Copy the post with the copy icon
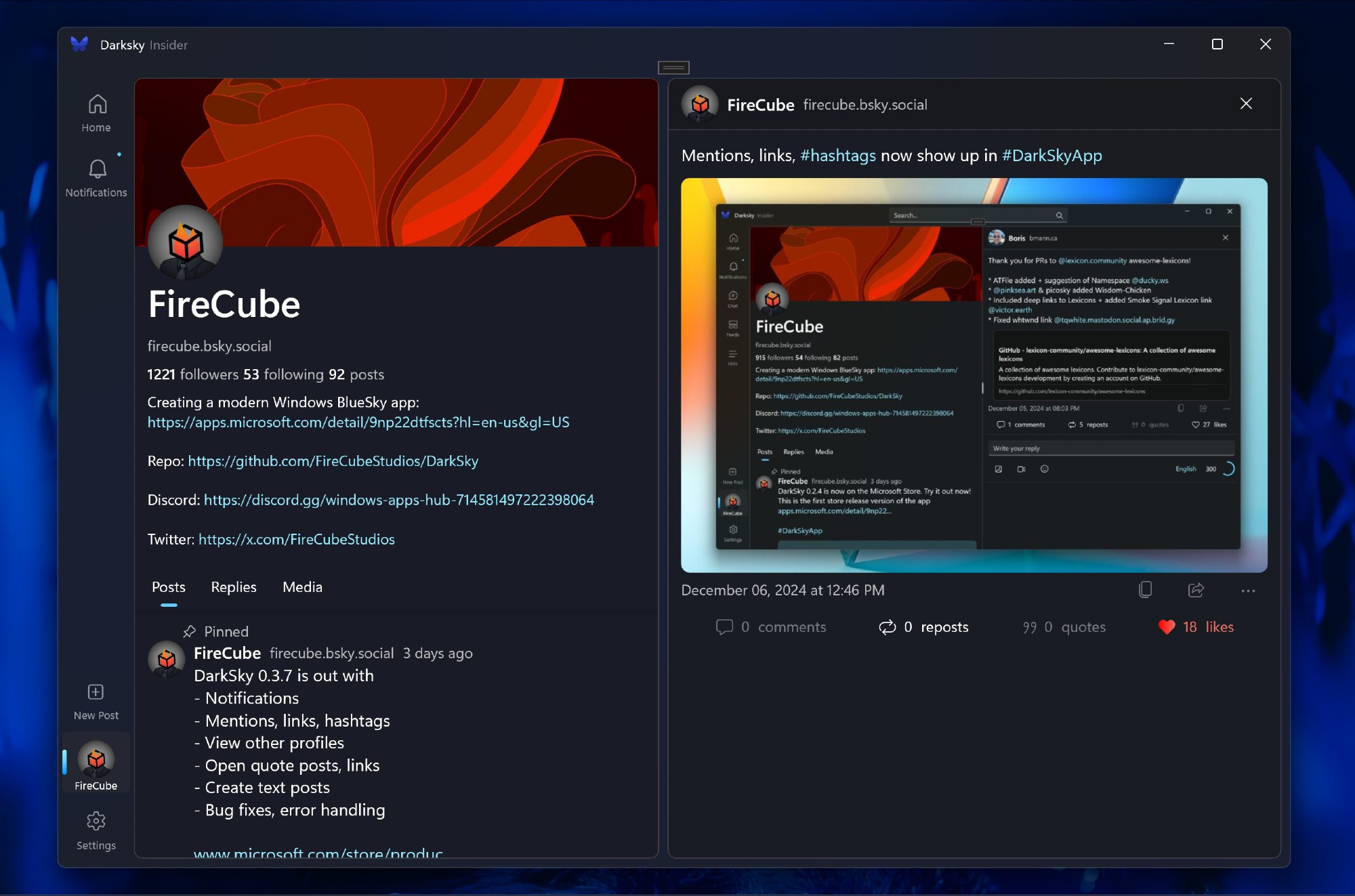This screenshot has width=1355, height=896. pos(1146,590)
